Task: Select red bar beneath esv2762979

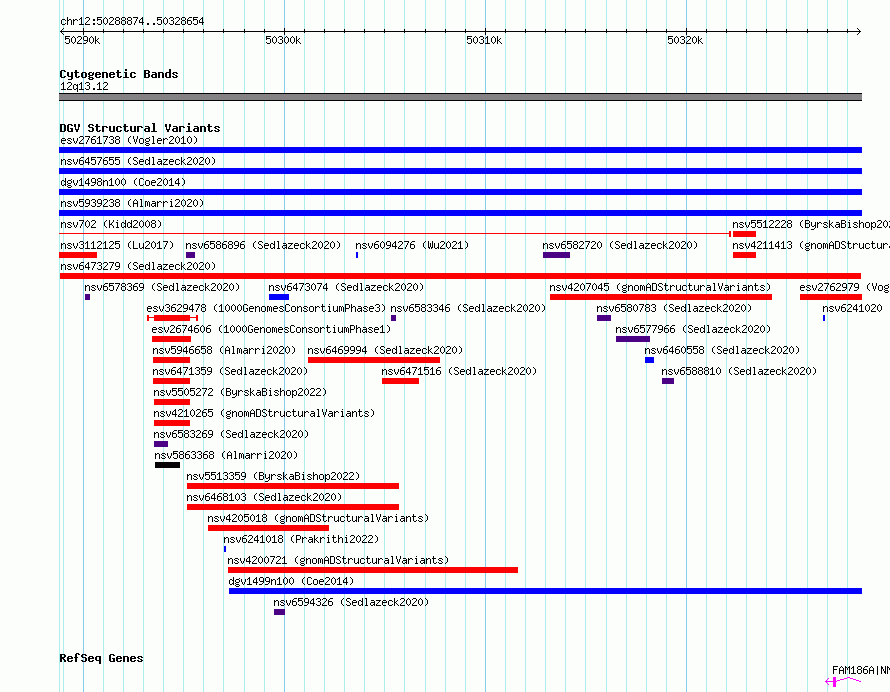Action: pyautogui.click(x=831, y=297)
